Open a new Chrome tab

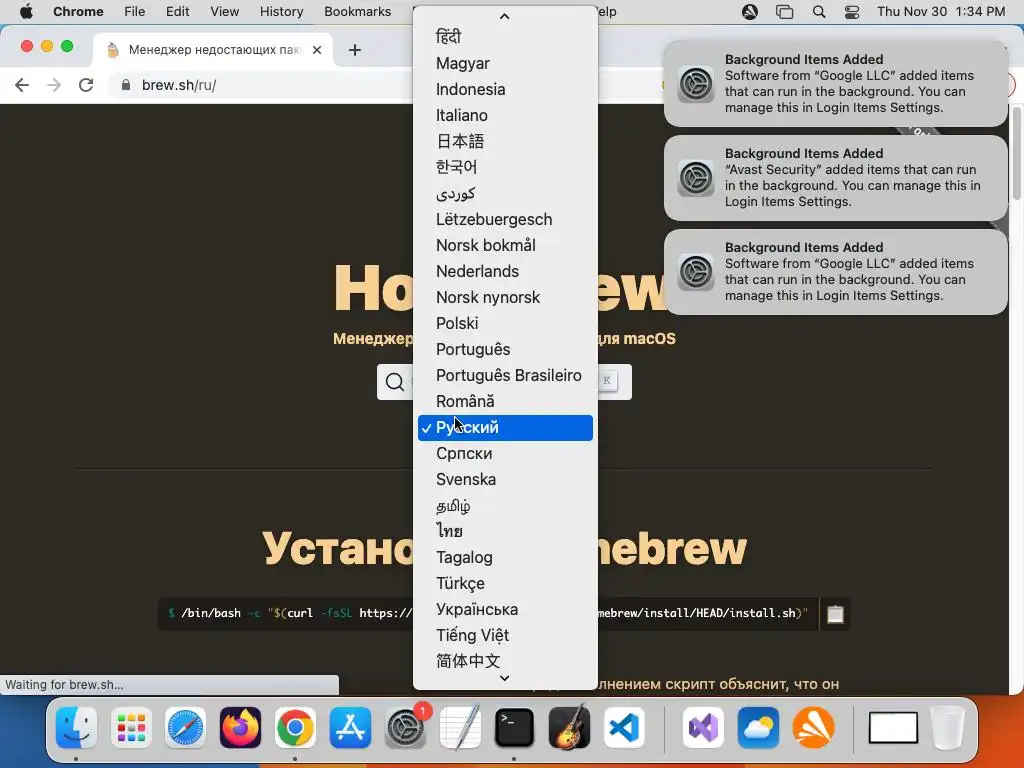tap(355, 50)
